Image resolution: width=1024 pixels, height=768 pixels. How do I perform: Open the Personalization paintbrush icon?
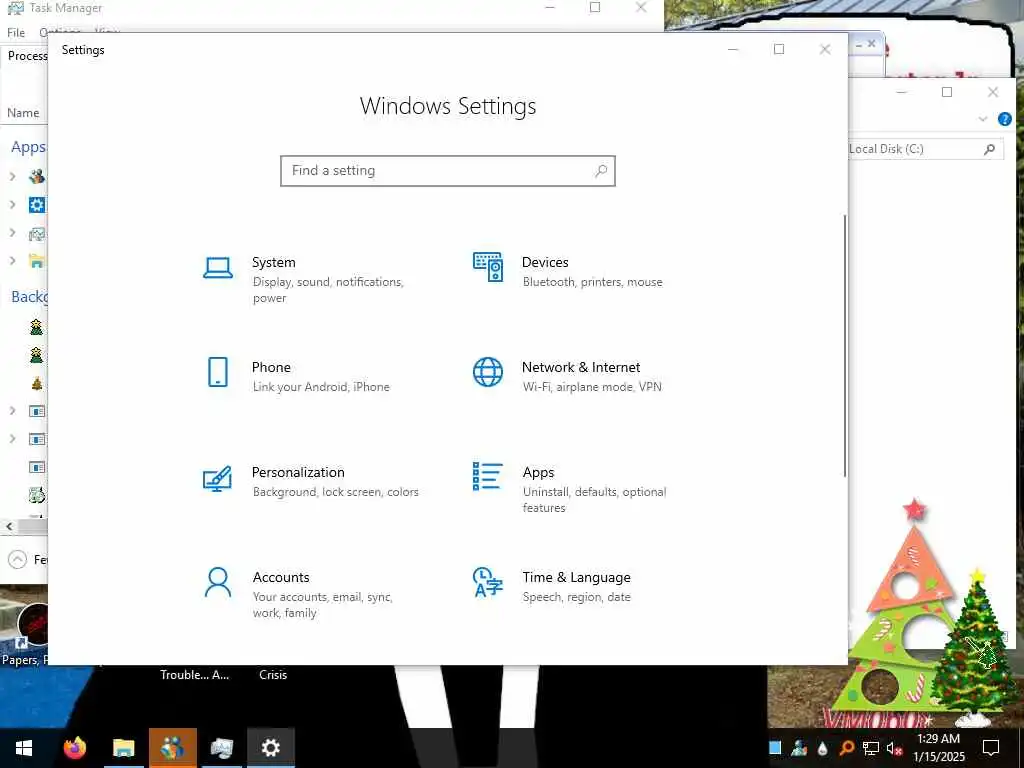tap(217, 478)
